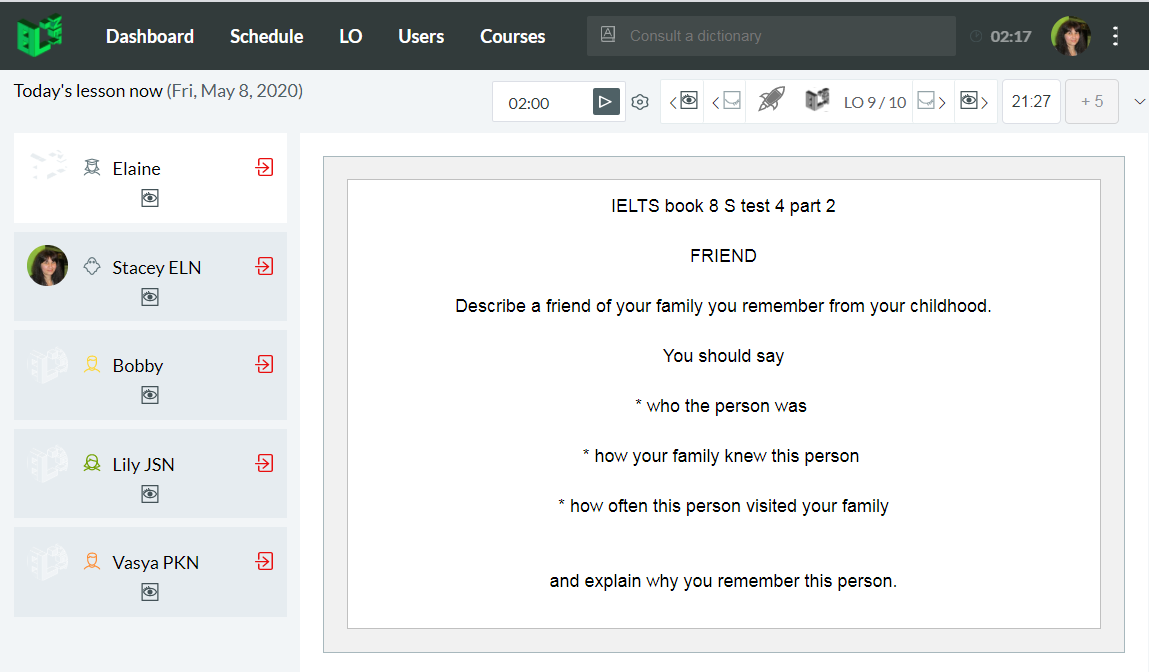Click the 'Today's lesson now' heading

88,91
